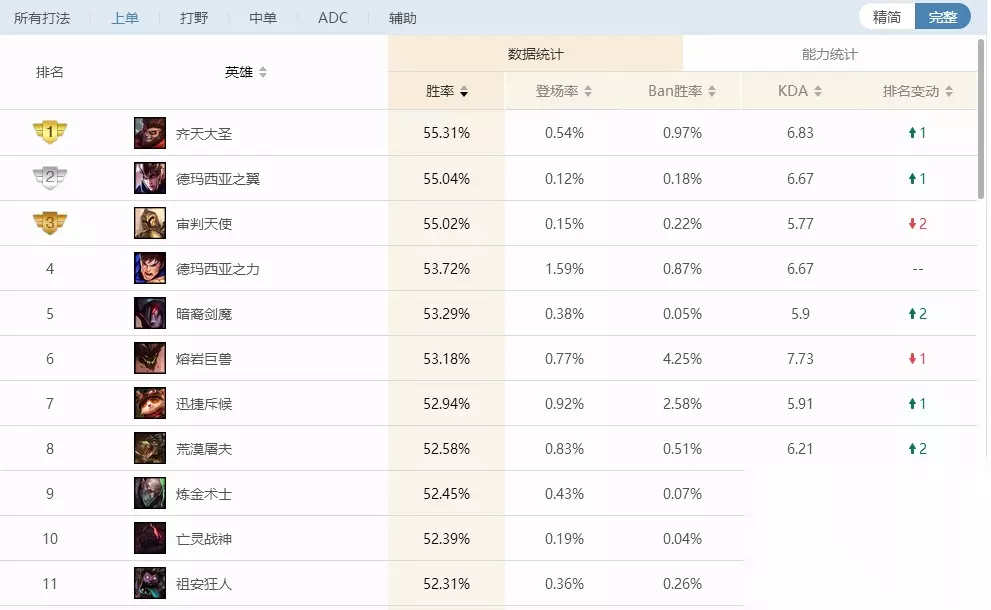Switch to 完整 view mode
The width and height of the screenshot is (991, 610).
942,17
